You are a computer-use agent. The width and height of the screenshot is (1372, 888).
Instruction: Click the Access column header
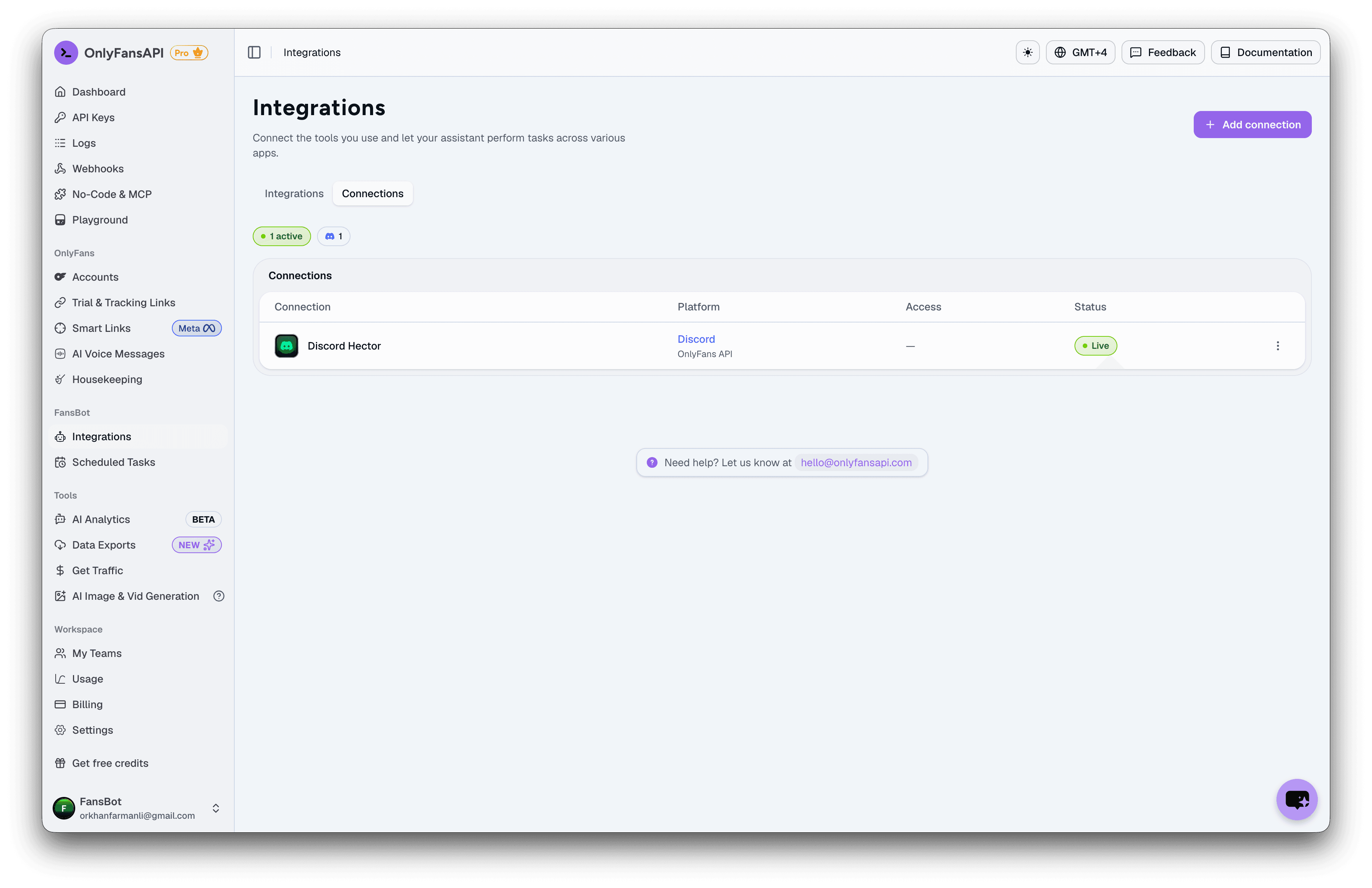point(923,307)
